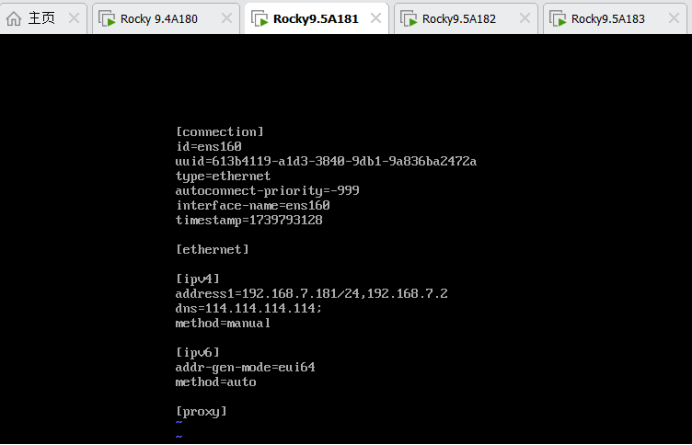
Task: Click the method=manual line
Action: [223, 323]
